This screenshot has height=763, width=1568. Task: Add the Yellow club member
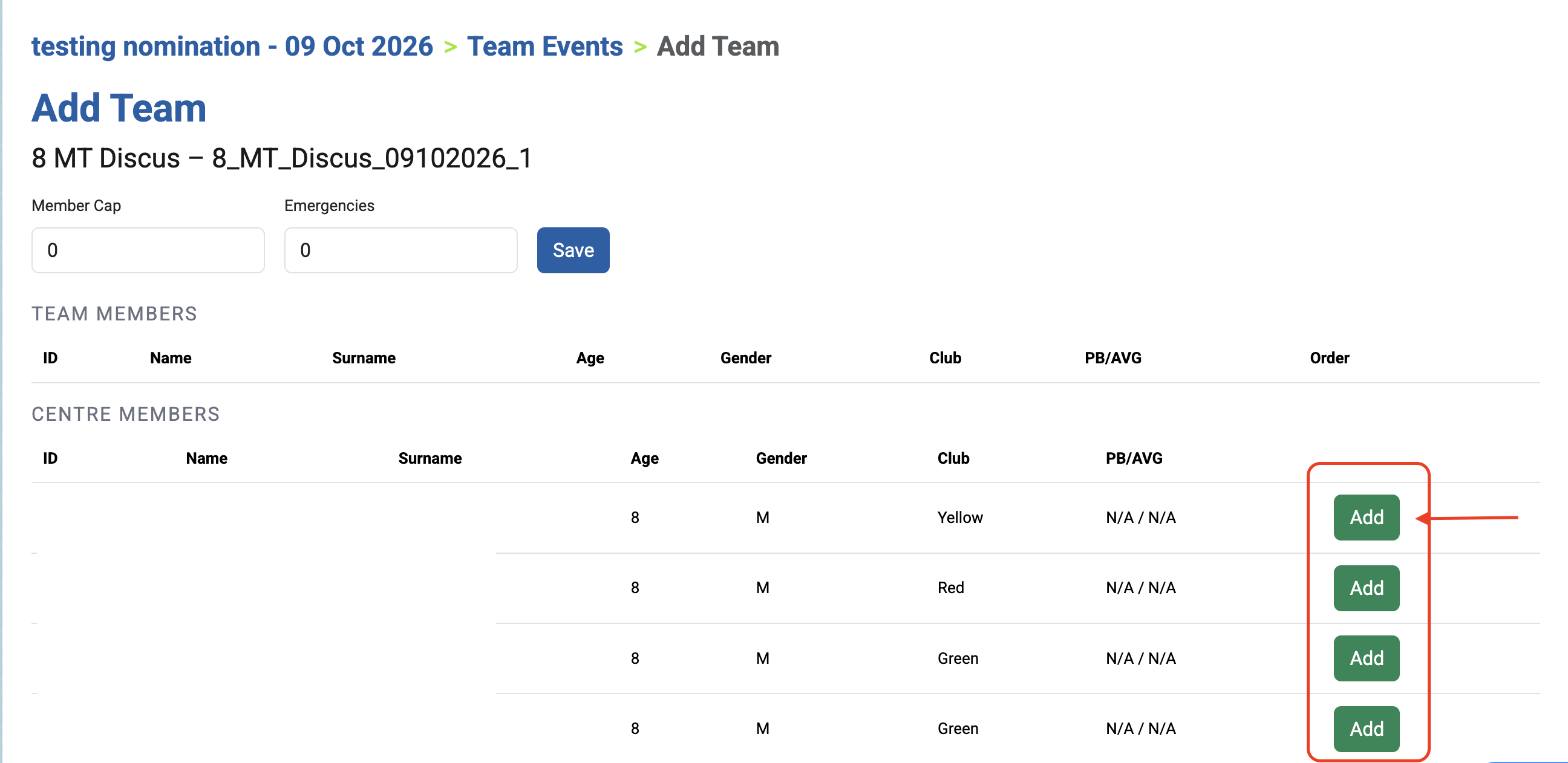point(1366,517)
